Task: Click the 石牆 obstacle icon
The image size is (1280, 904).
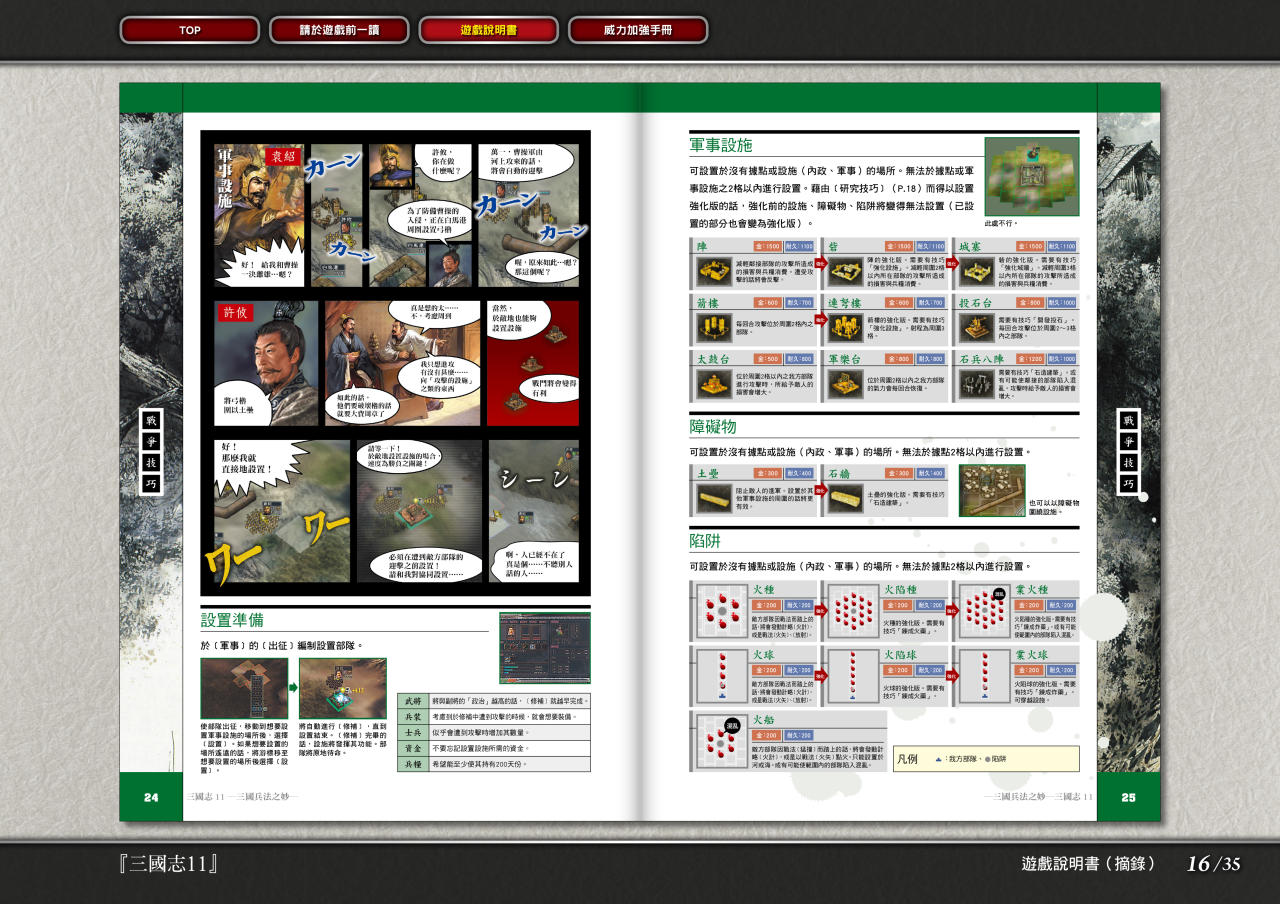Action: pos(845,498)
